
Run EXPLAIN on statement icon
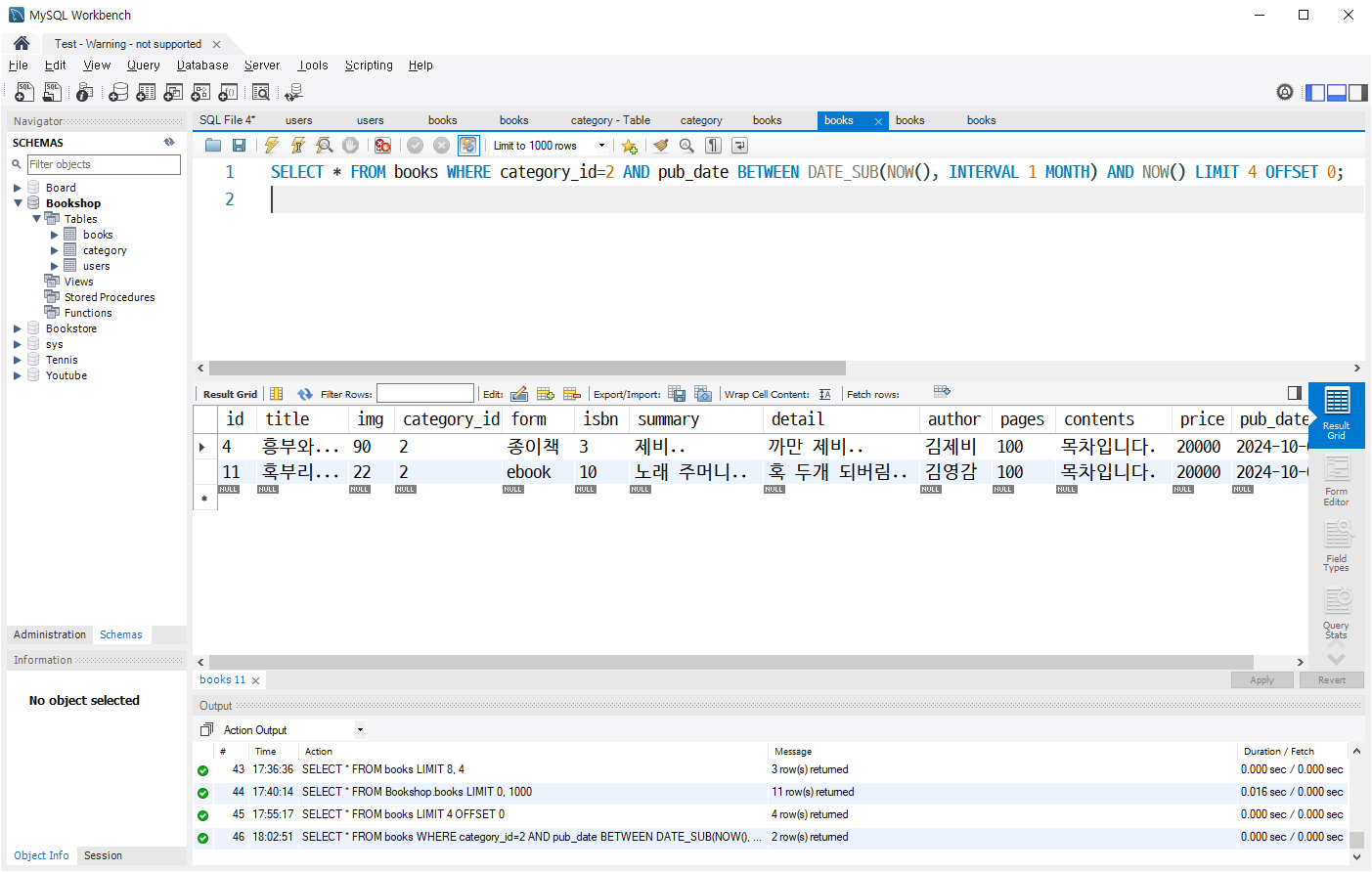[325, 146]
